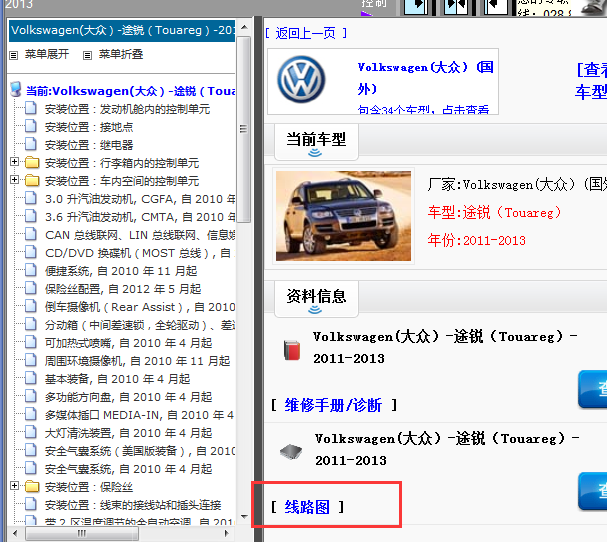Open 周围环境摄像机, 自 2010 年 11 月起
The image size is (607, 542).
(x=137, y=361)
